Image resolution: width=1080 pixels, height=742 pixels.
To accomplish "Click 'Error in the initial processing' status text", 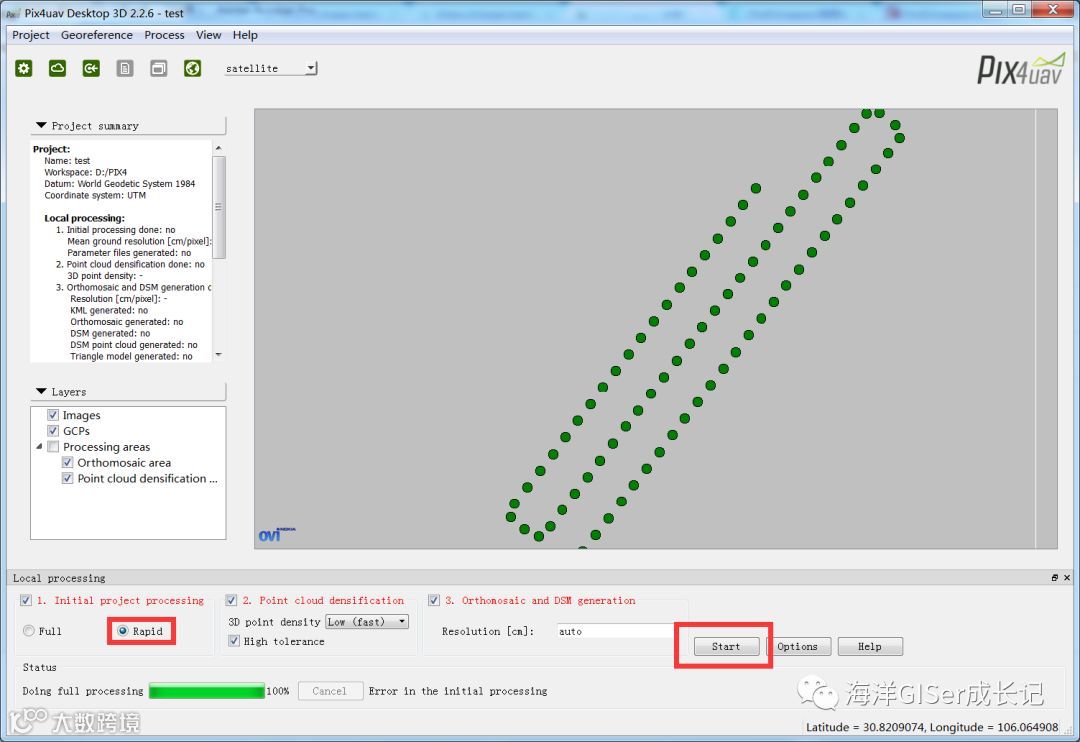I will pos(457,690).
